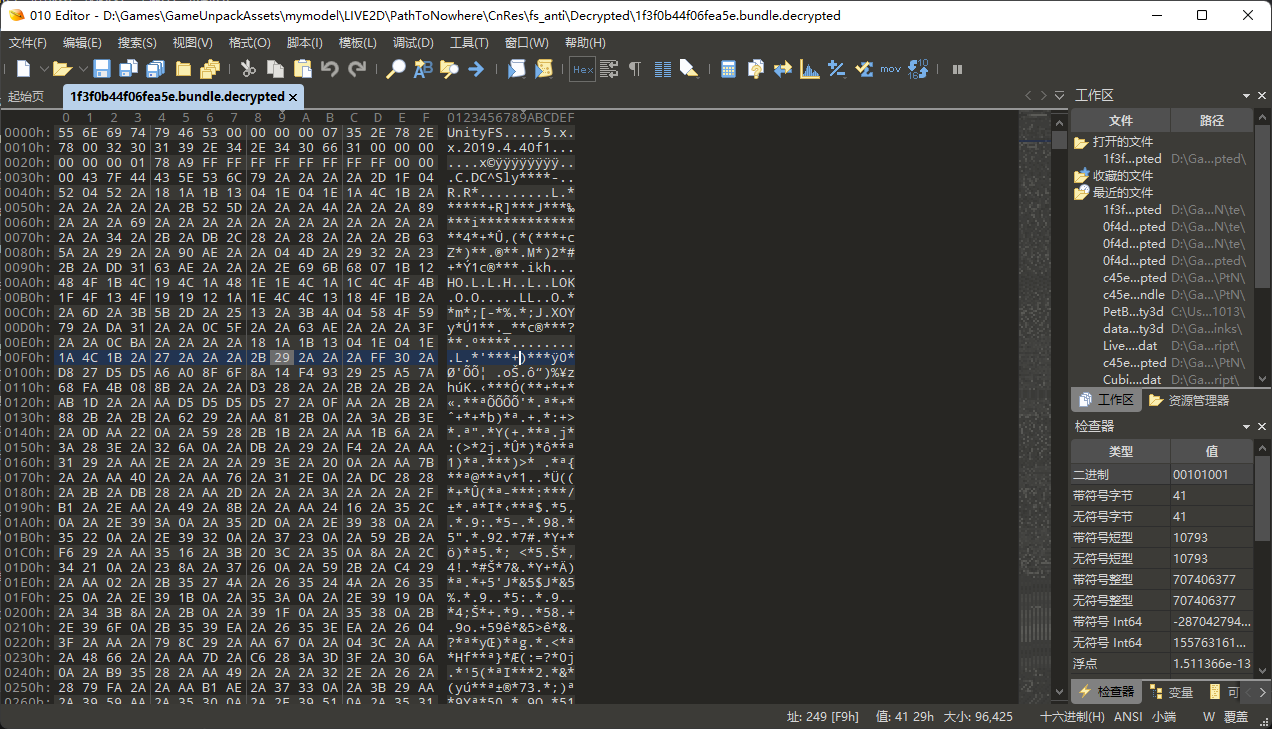
Task: Open the Hex Operations plus-minus icon
Action: [x=836, y=69]
